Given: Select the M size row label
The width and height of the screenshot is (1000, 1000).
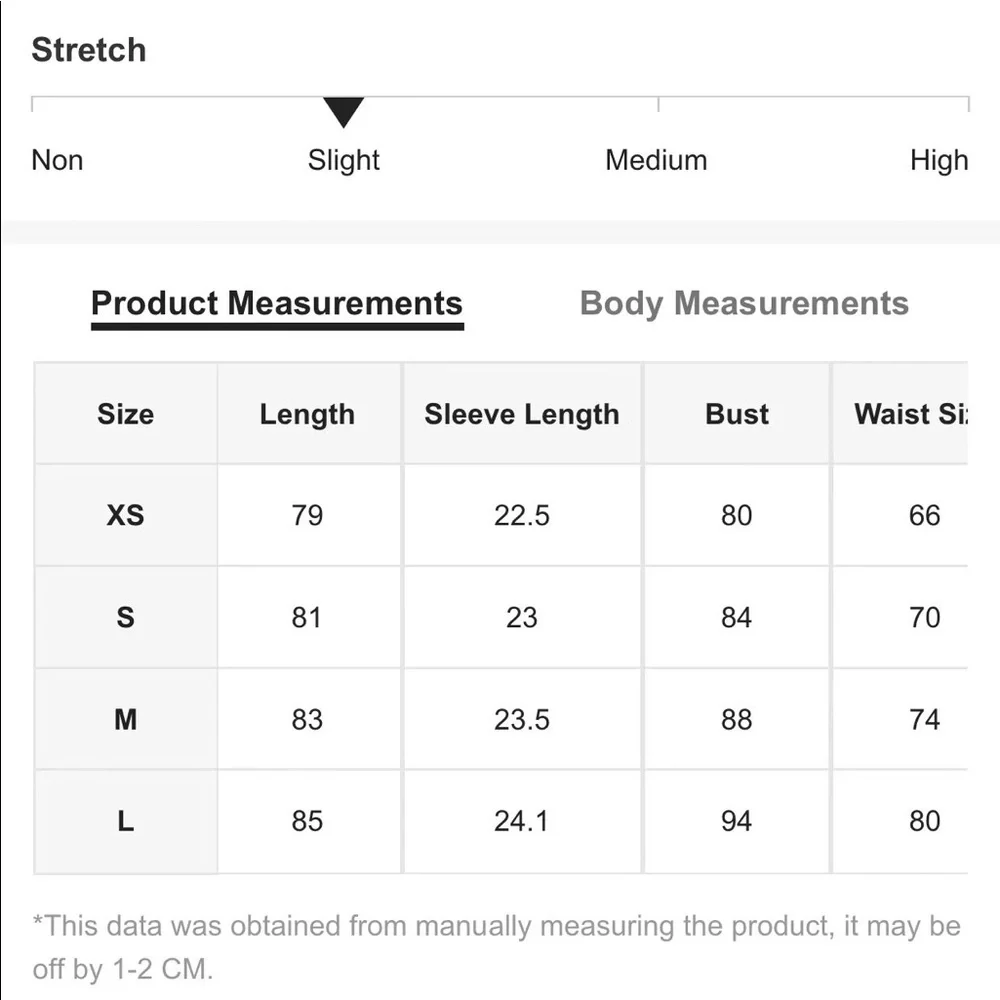Looking at the screenshot, I should click(126, 719).
